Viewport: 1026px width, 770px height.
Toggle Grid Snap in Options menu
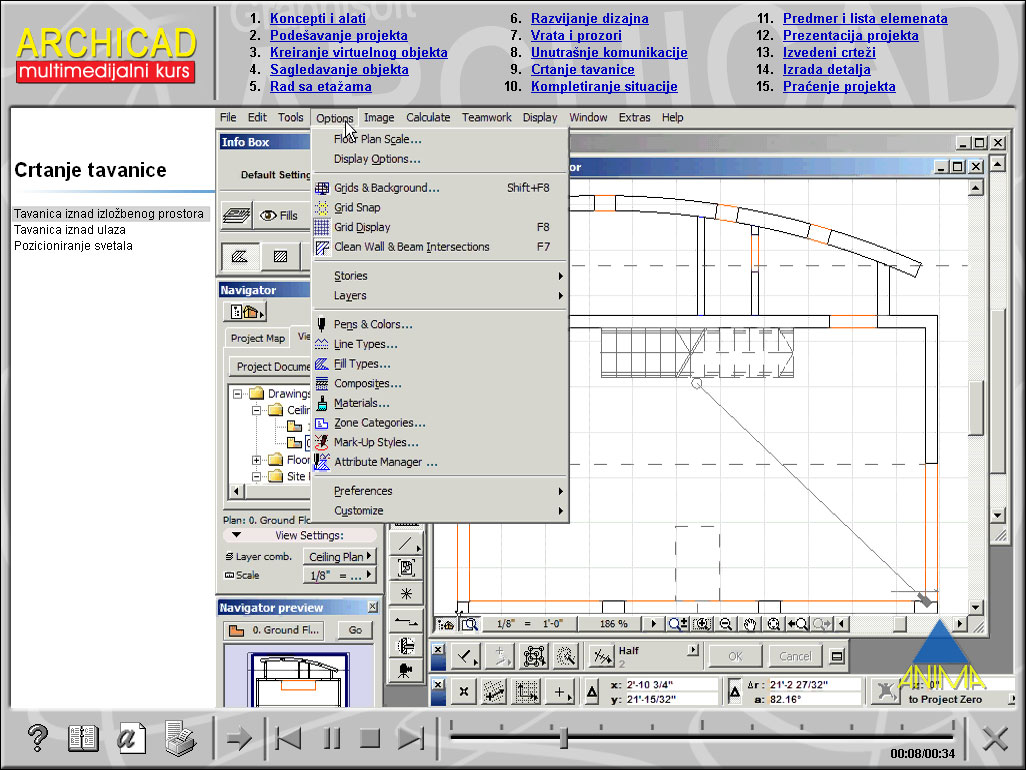[x=358, y=207]
